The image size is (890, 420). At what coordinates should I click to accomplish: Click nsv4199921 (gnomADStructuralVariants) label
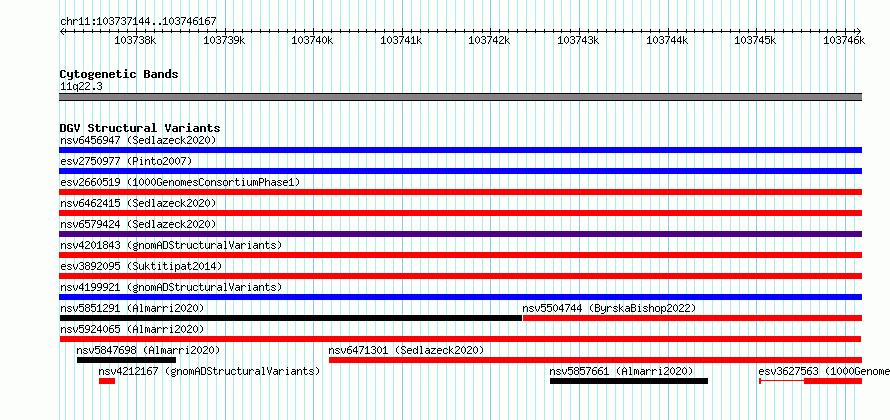(x=171, y=287)
